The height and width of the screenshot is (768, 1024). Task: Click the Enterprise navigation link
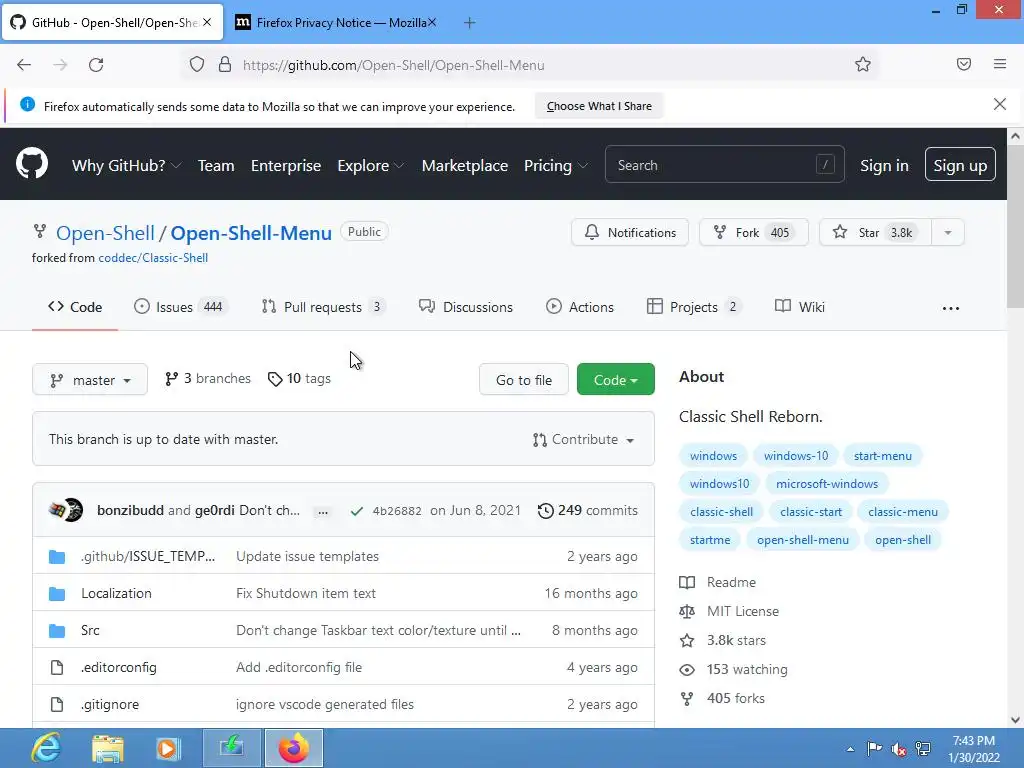(x=286, y=166)
